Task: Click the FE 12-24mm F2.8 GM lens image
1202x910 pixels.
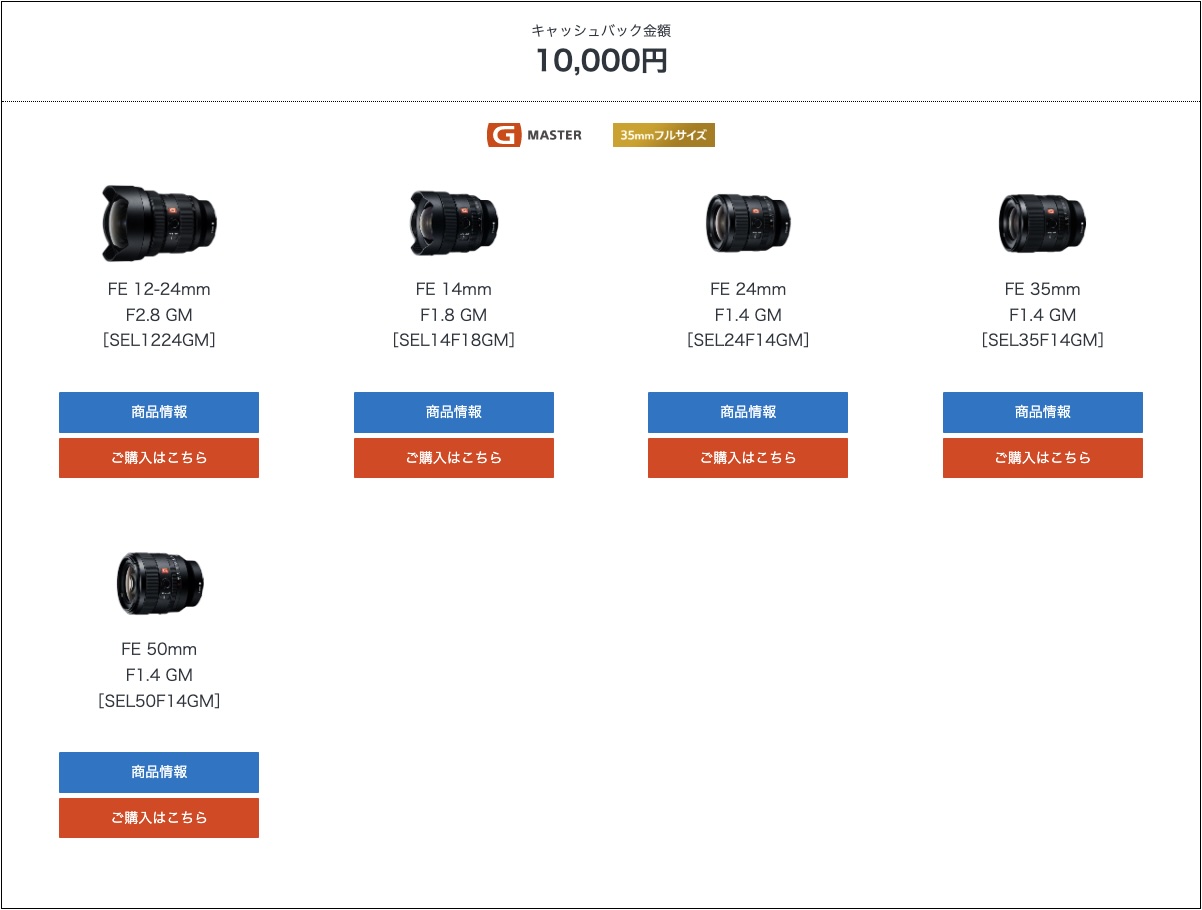Action: pyautogui.click(x=159, y=222)
